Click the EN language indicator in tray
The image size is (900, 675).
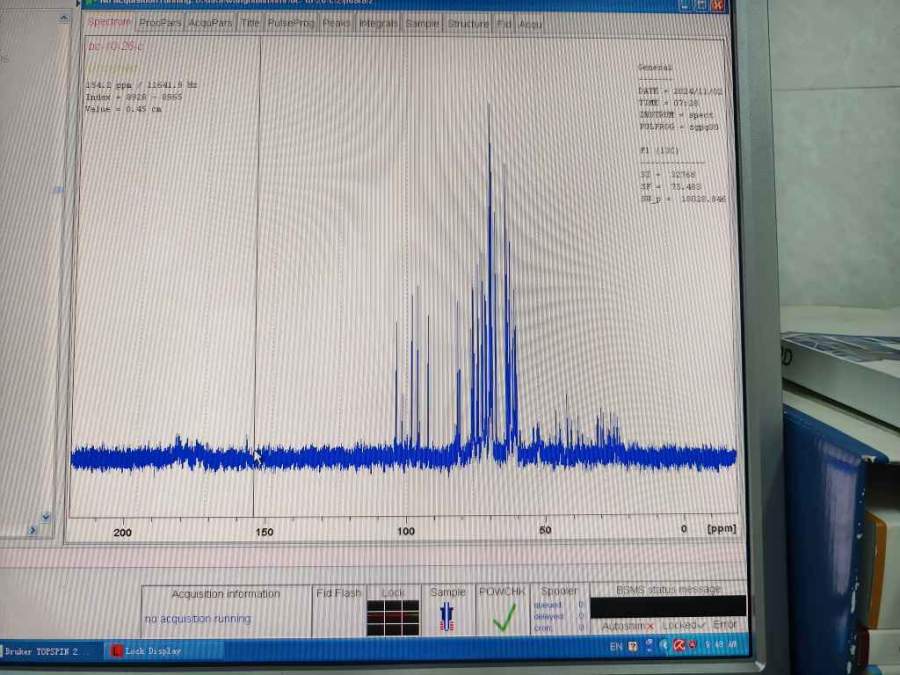[618, 647]
